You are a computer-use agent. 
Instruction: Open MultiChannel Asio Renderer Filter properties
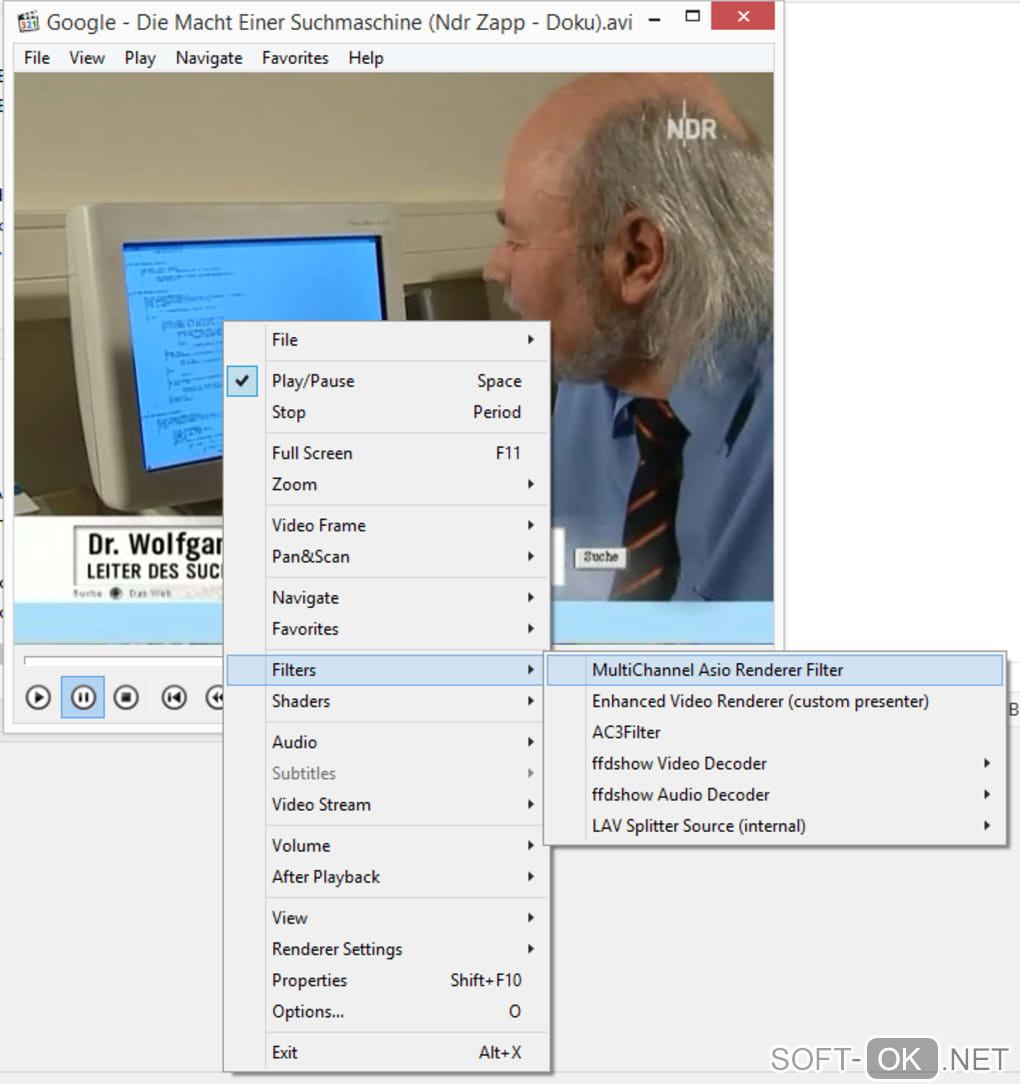[775, 670]
